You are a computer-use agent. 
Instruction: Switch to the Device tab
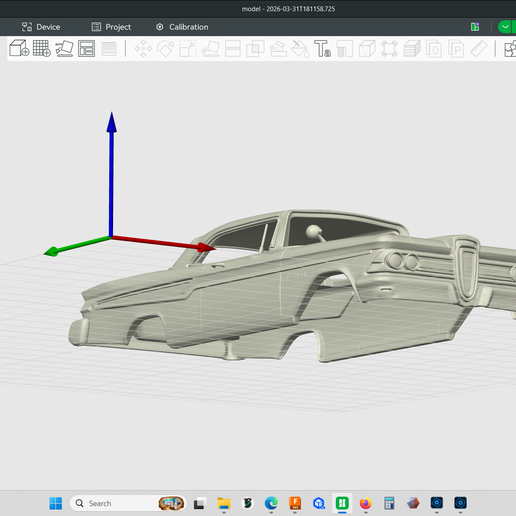click(41, 27)
